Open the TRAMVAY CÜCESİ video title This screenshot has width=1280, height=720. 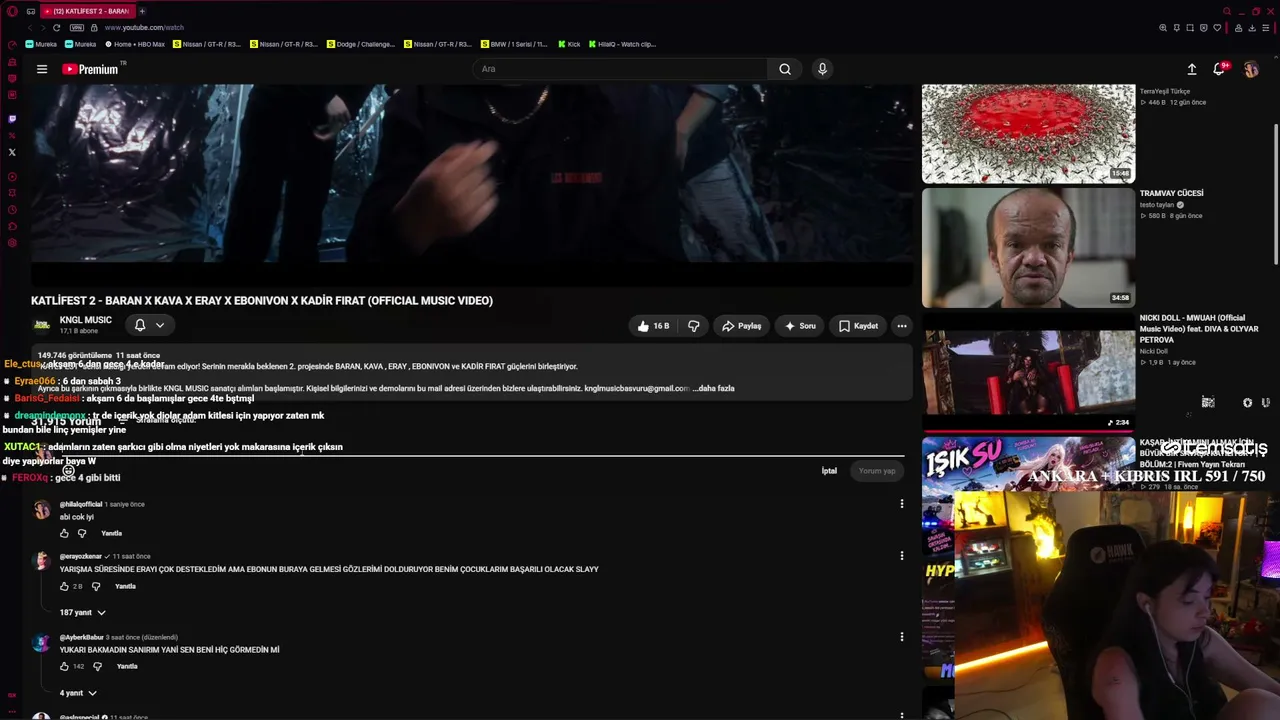click(x=1172, y=193)
